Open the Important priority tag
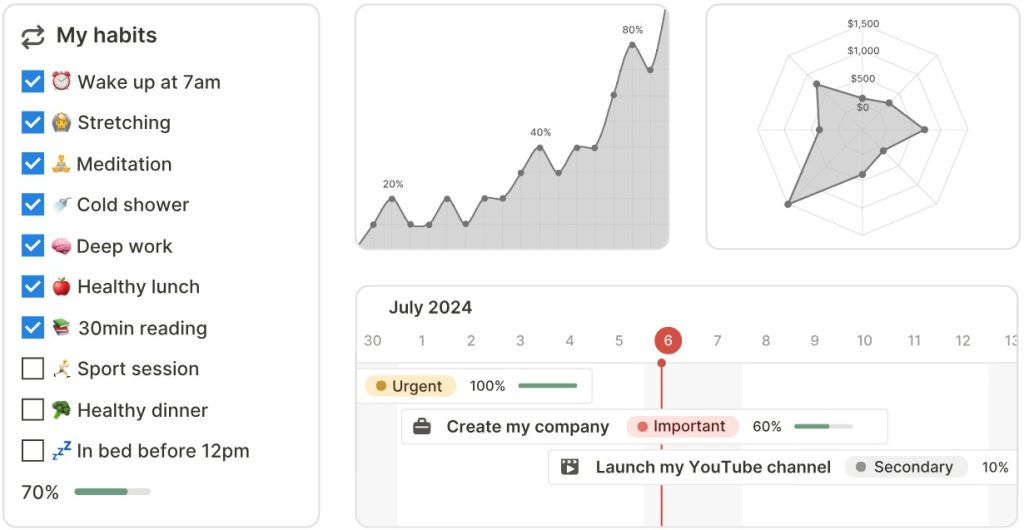1024x530 pixels. (682, 427)
